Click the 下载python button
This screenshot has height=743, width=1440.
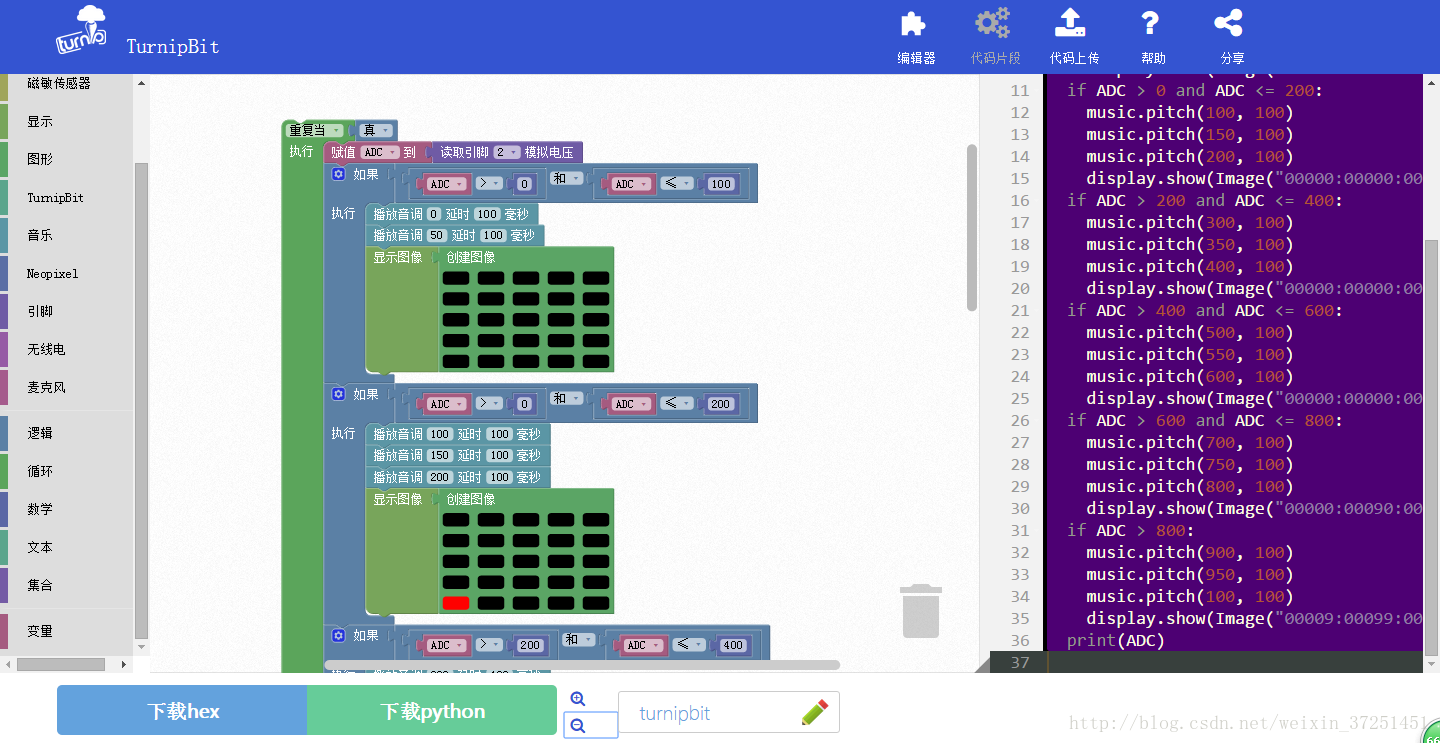432,711
